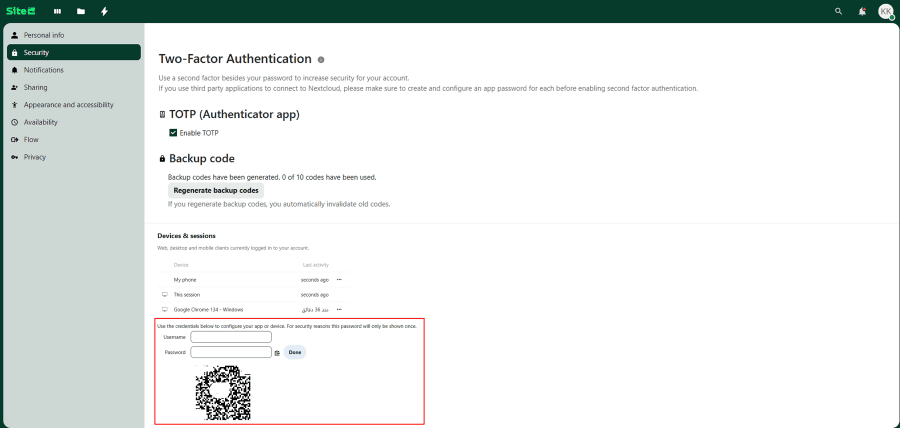Open three-dot menu for My phone
This screenshot has width=900, height=428.
(339, 279)
